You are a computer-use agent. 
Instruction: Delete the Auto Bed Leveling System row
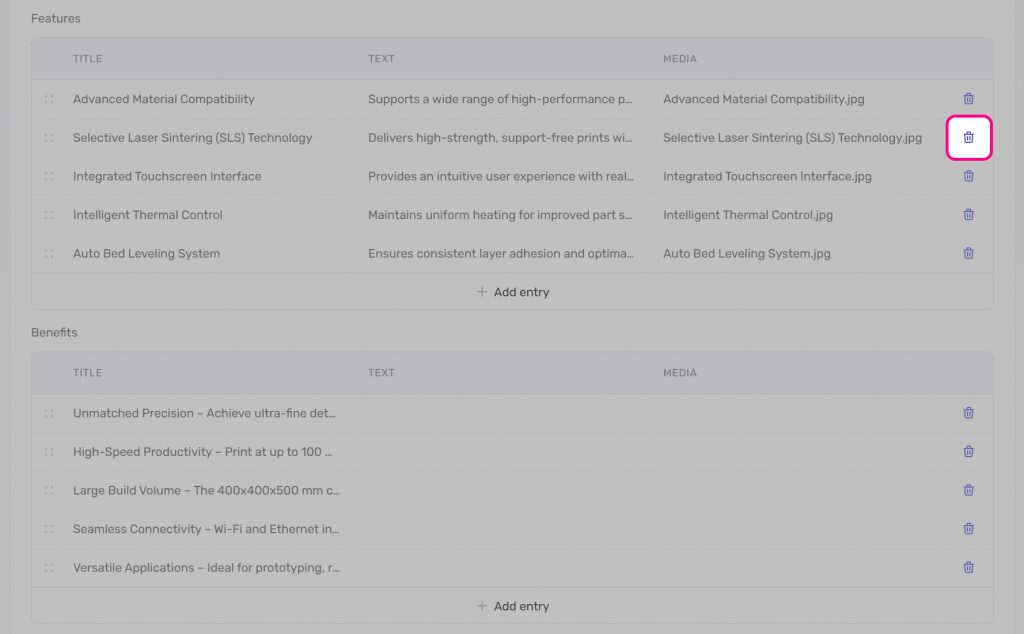[968, 254]
